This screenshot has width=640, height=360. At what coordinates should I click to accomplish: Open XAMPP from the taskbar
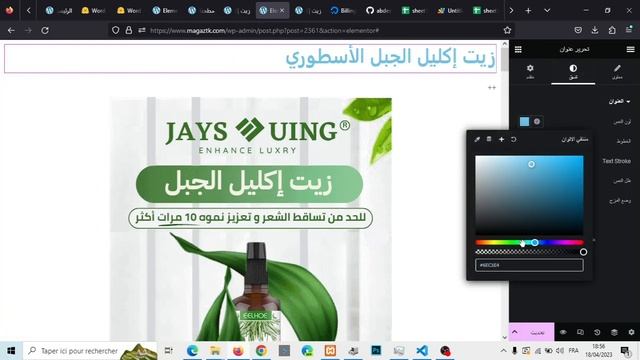coord(330,351)
